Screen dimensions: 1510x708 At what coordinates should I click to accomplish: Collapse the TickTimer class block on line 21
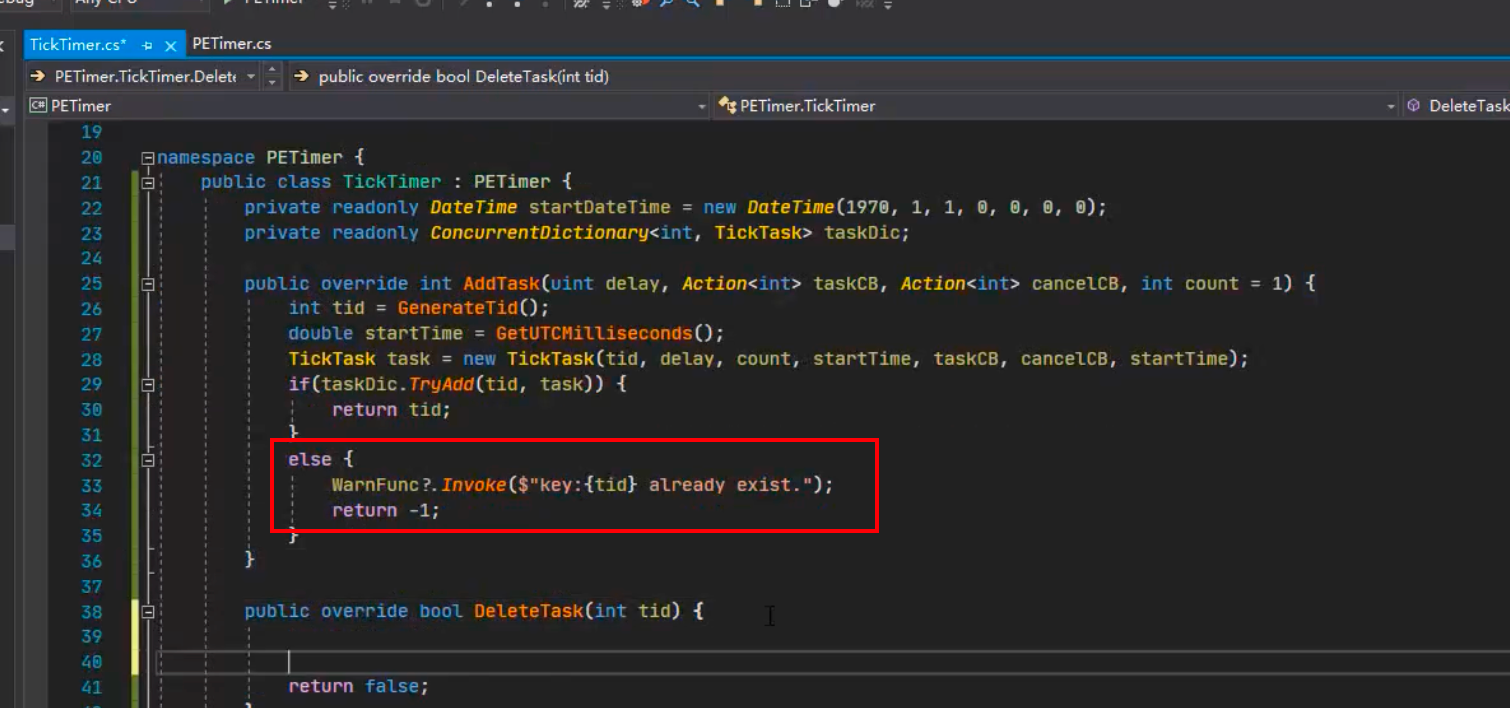(148, 182)
